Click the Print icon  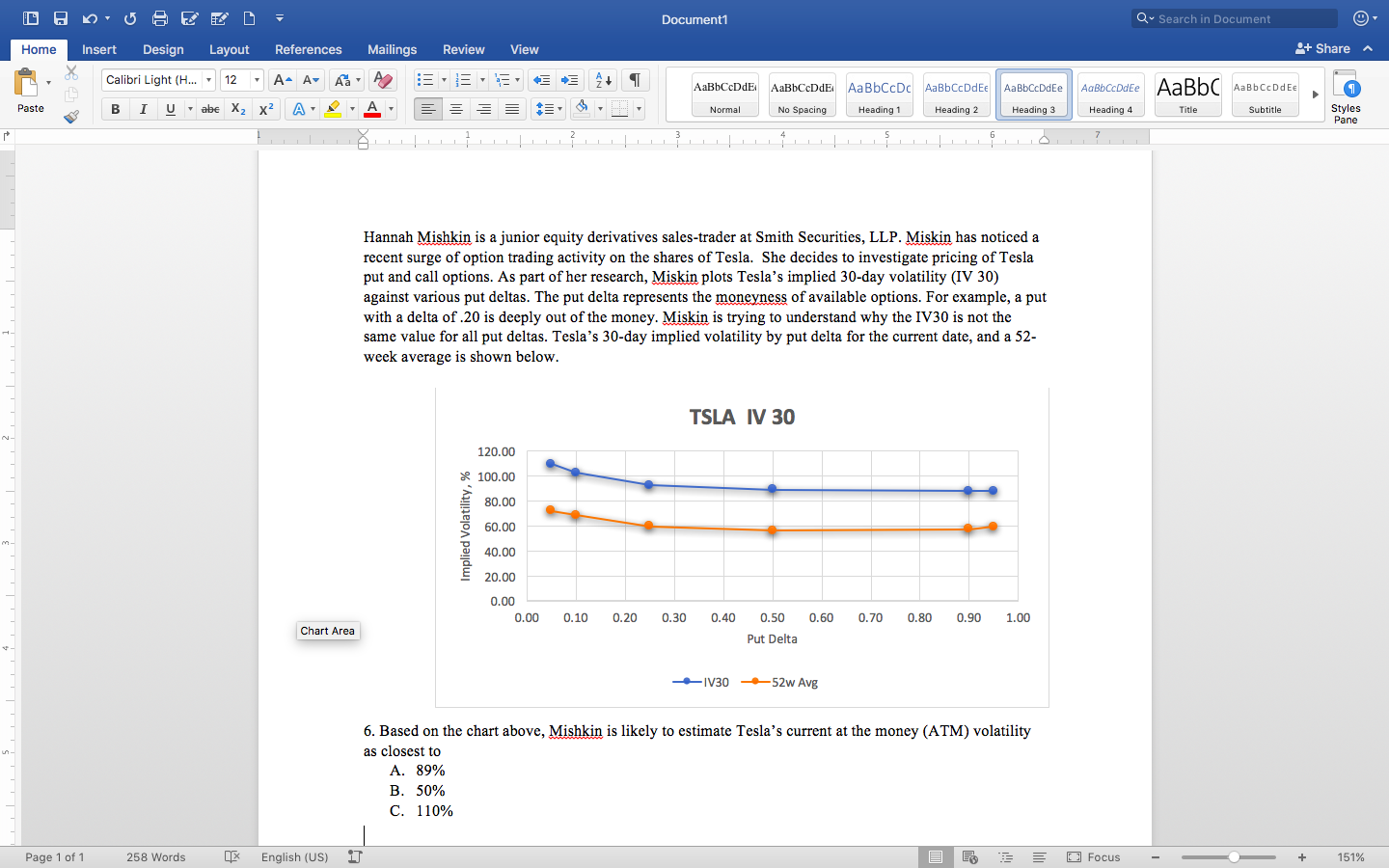point(160,18)
